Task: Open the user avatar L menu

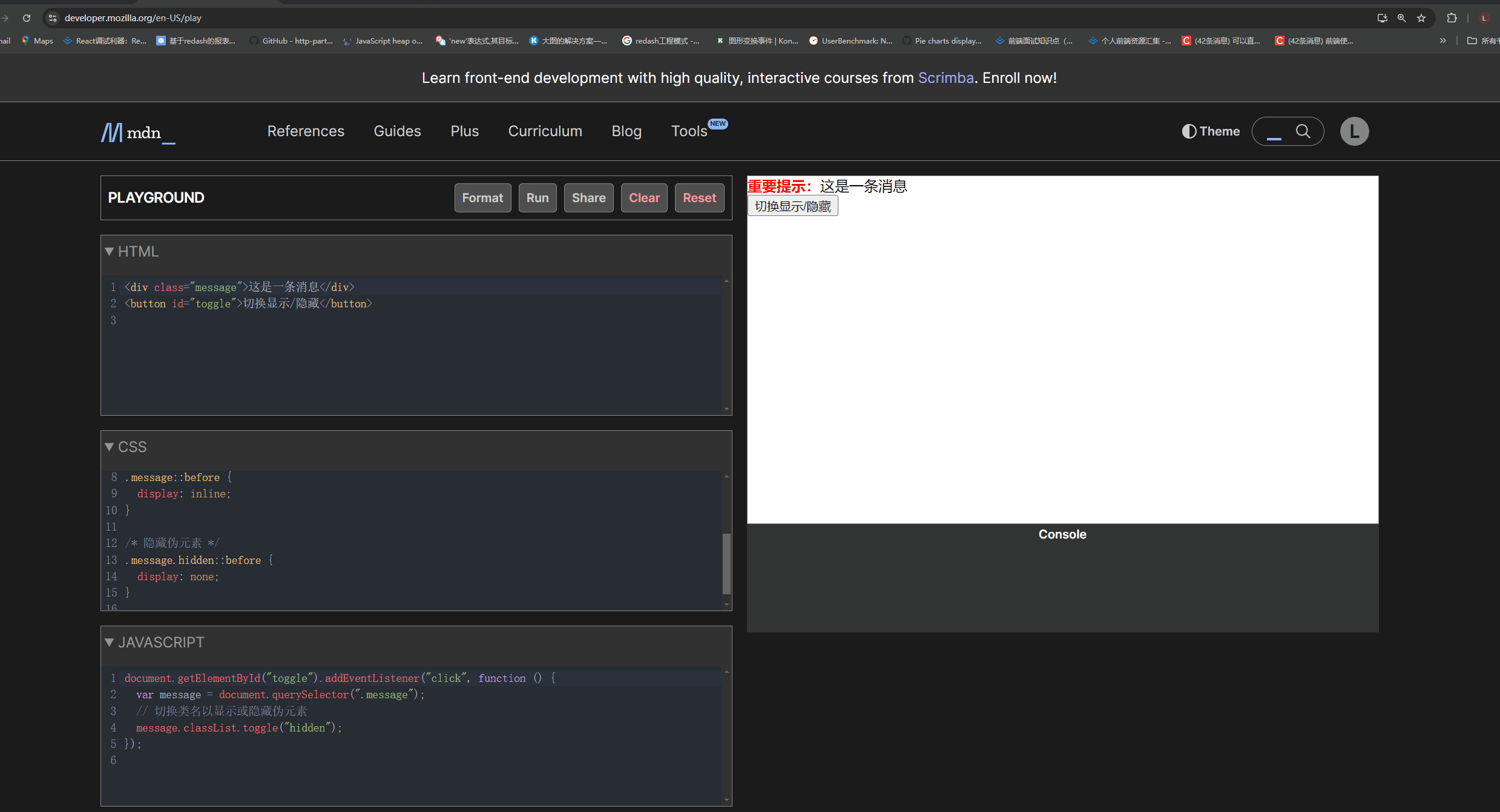Action: click(x=1354, y=131)
